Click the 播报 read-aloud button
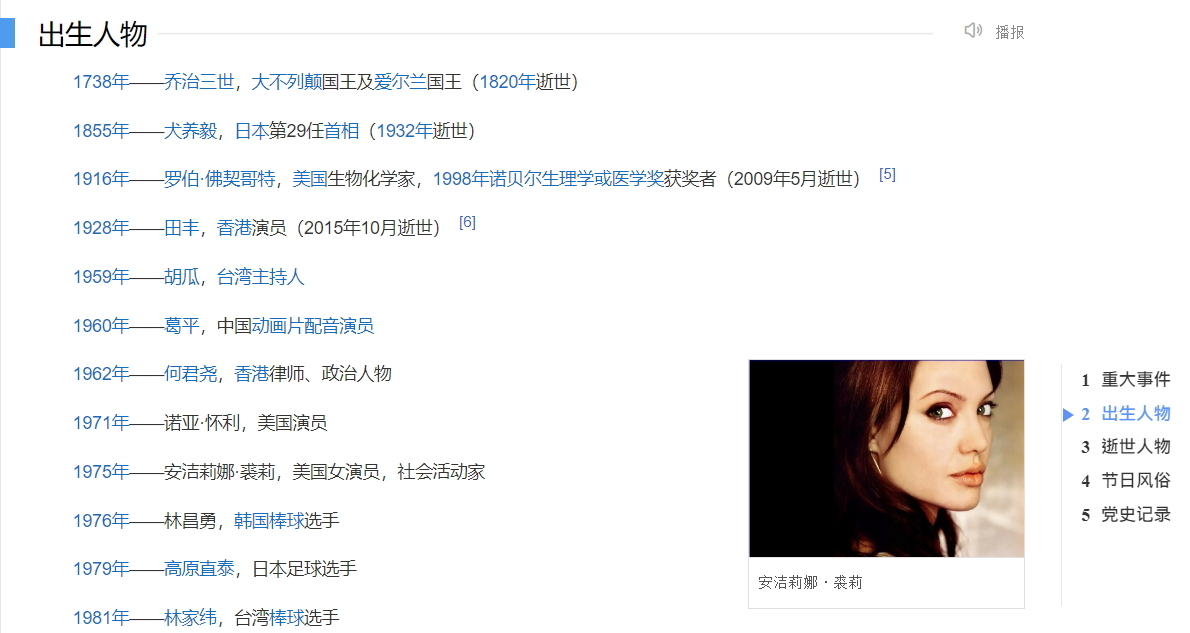1190x633 pixels. [1009, 32]
